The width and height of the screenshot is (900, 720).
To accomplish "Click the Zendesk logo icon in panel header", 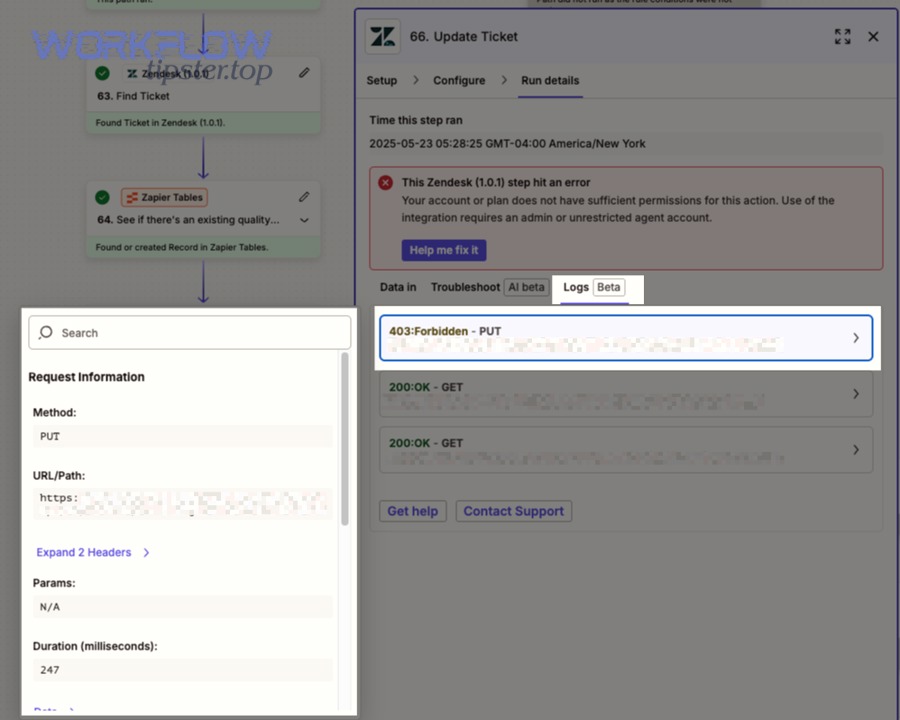I will tap(383, 37).
